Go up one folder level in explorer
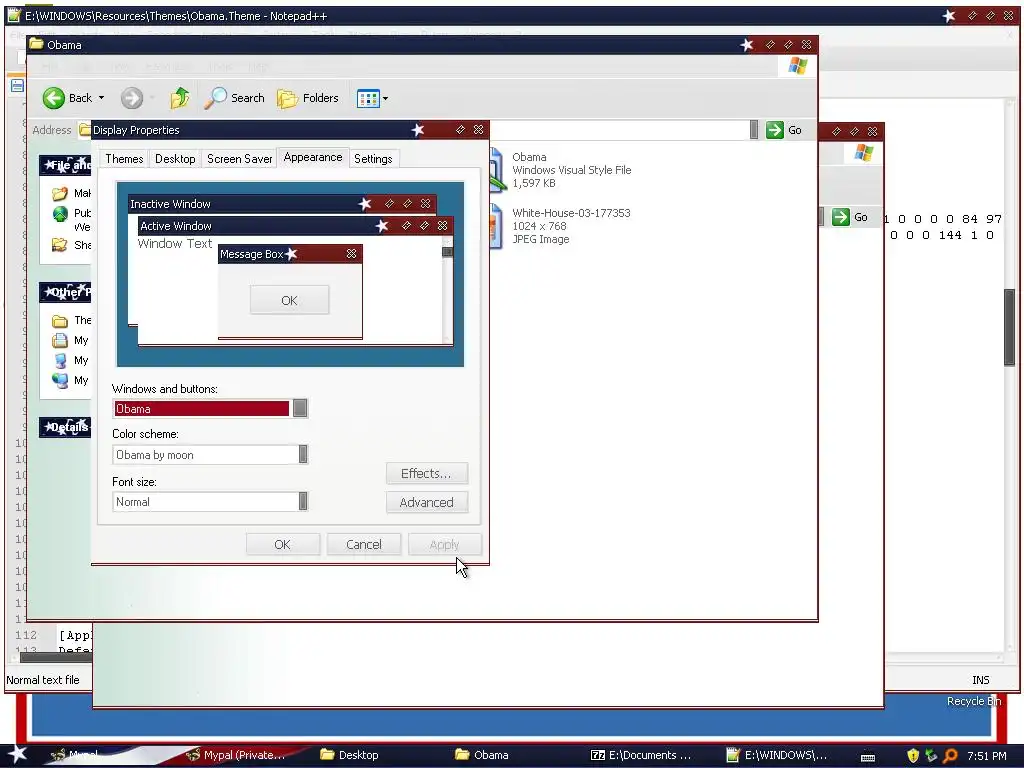 (x=180, y=98)
